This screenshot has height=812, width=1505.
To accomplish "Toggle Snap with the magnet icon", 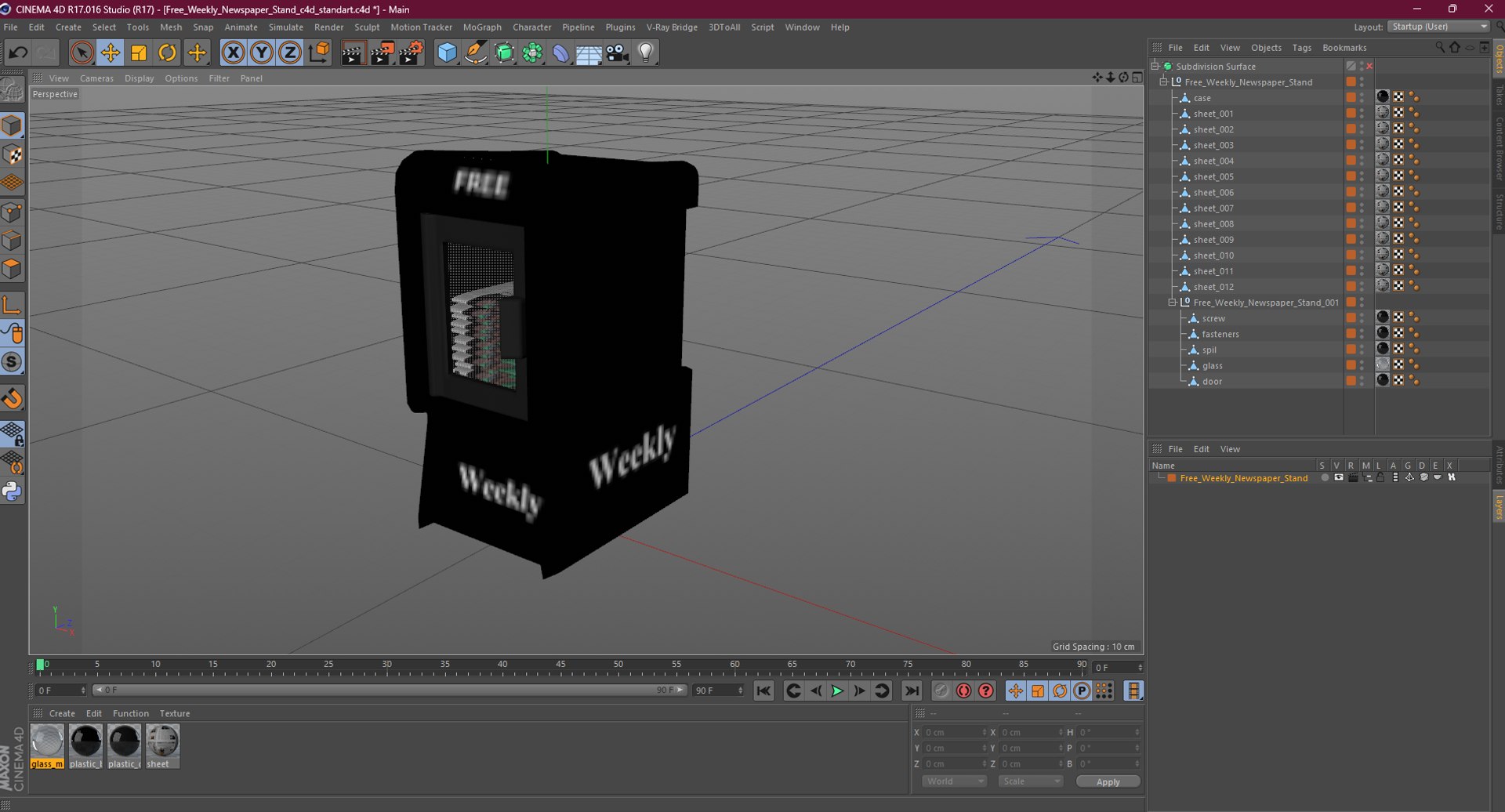I will point(12,399).
